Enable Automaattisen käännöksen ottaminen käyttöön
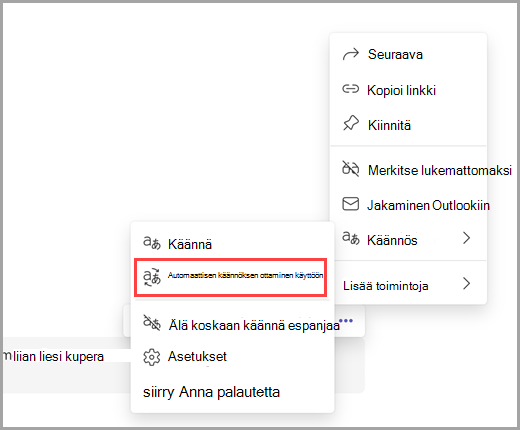The image size is (520, 430). tap(230, 277)
